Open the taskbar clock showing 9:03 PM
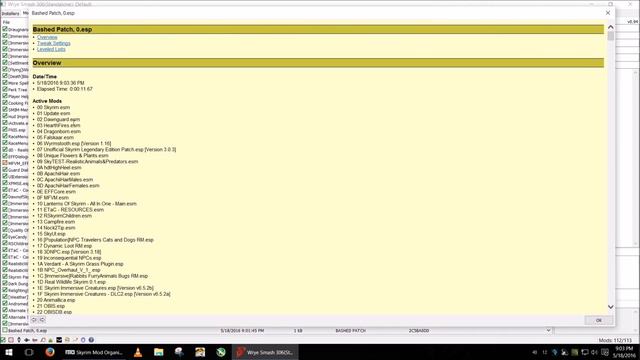This screenshot has width=640, height=360. coord(624,352)
